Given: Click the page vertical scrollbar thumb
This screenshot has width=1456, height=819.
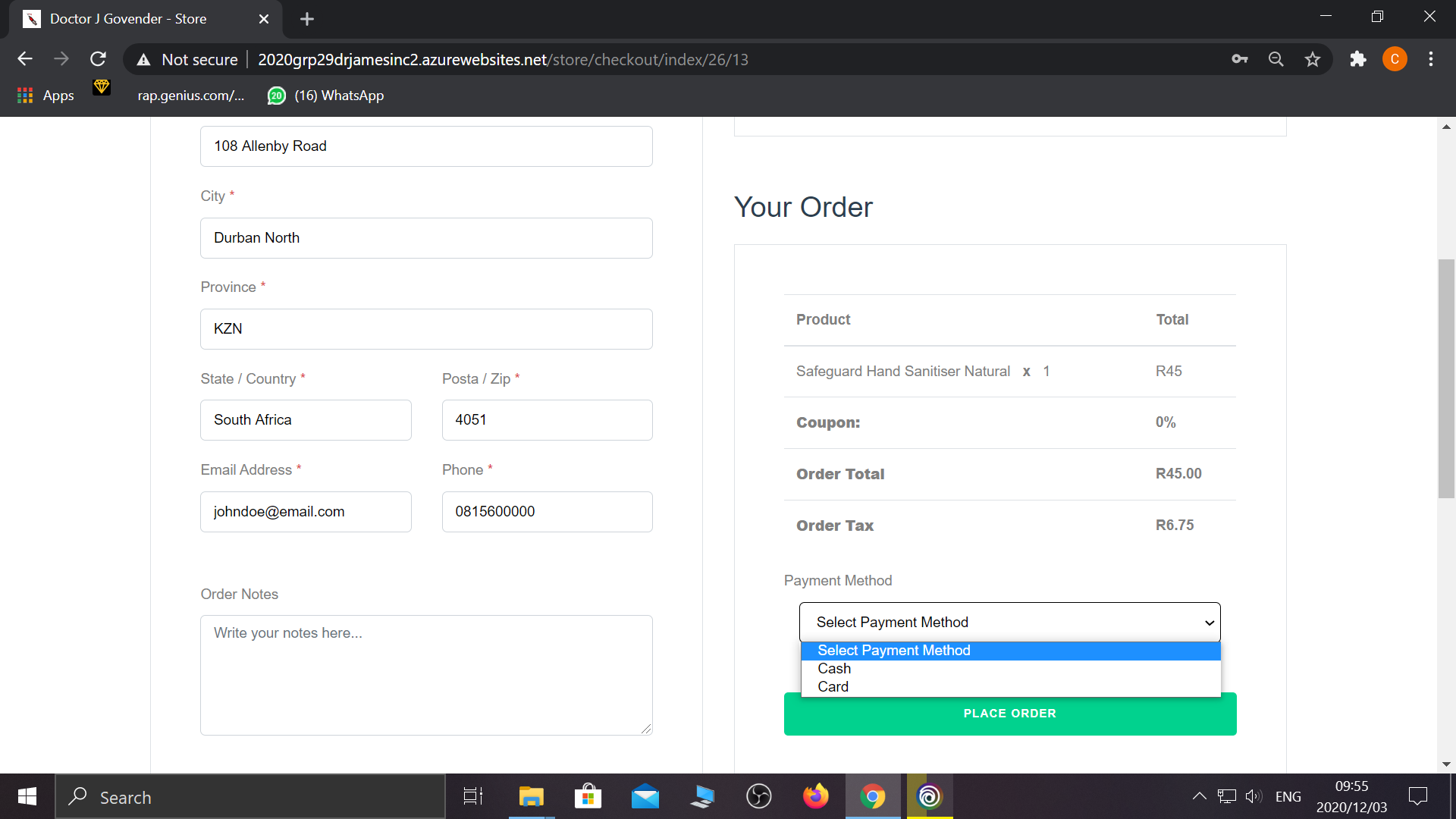Looking at the screenshot, I should point(1446,379).
